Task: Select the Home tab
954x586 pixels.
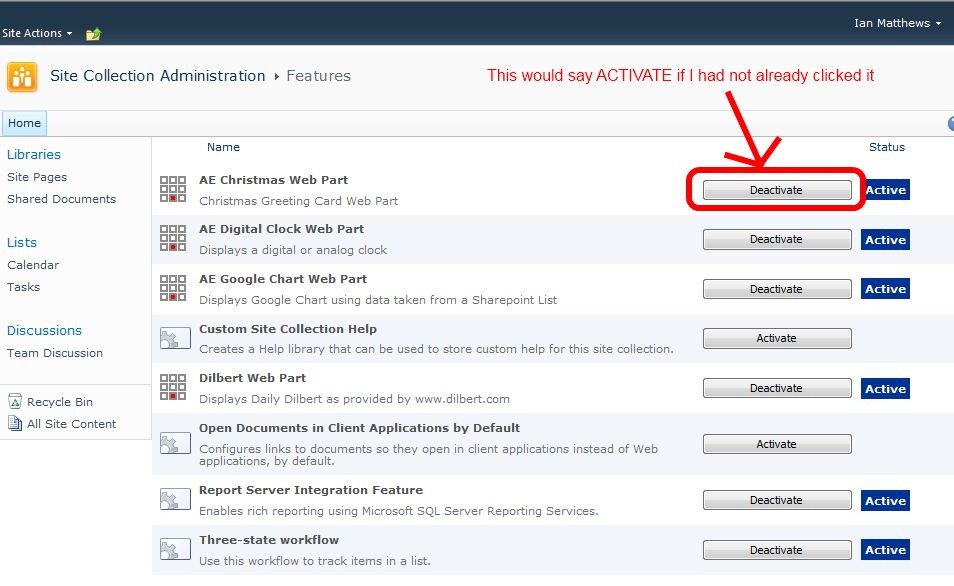Action: [24, 124]
